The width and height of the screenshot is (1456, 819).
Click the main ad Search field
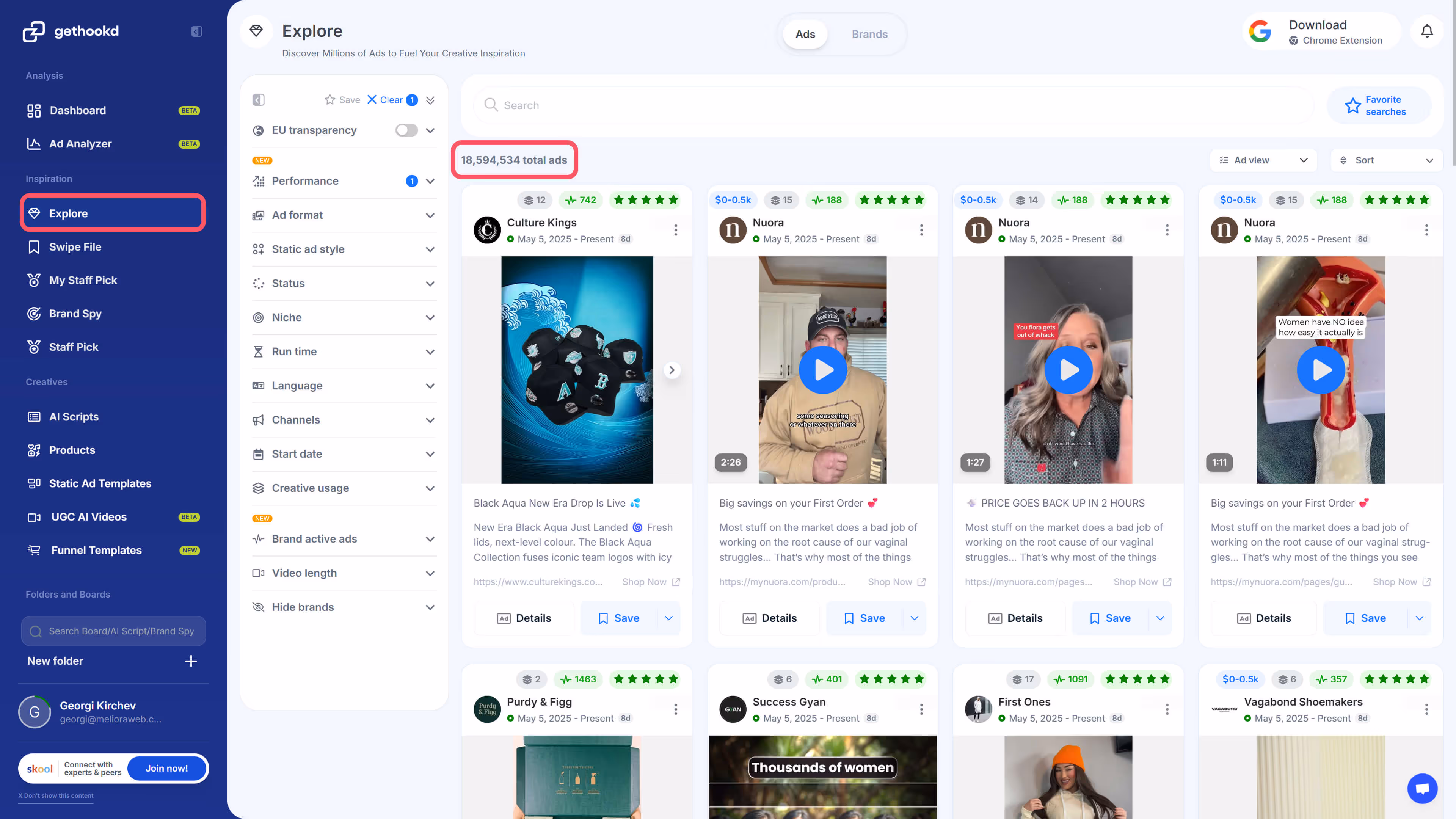pos(893,106)
